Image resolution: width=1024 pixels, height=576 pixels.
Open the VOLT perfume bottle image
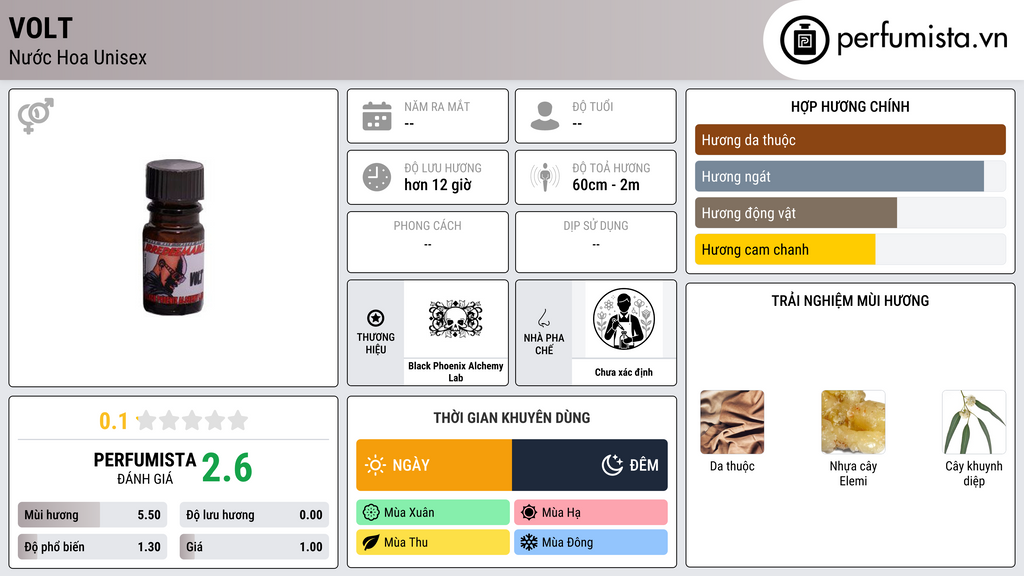(x=174, y=237)
